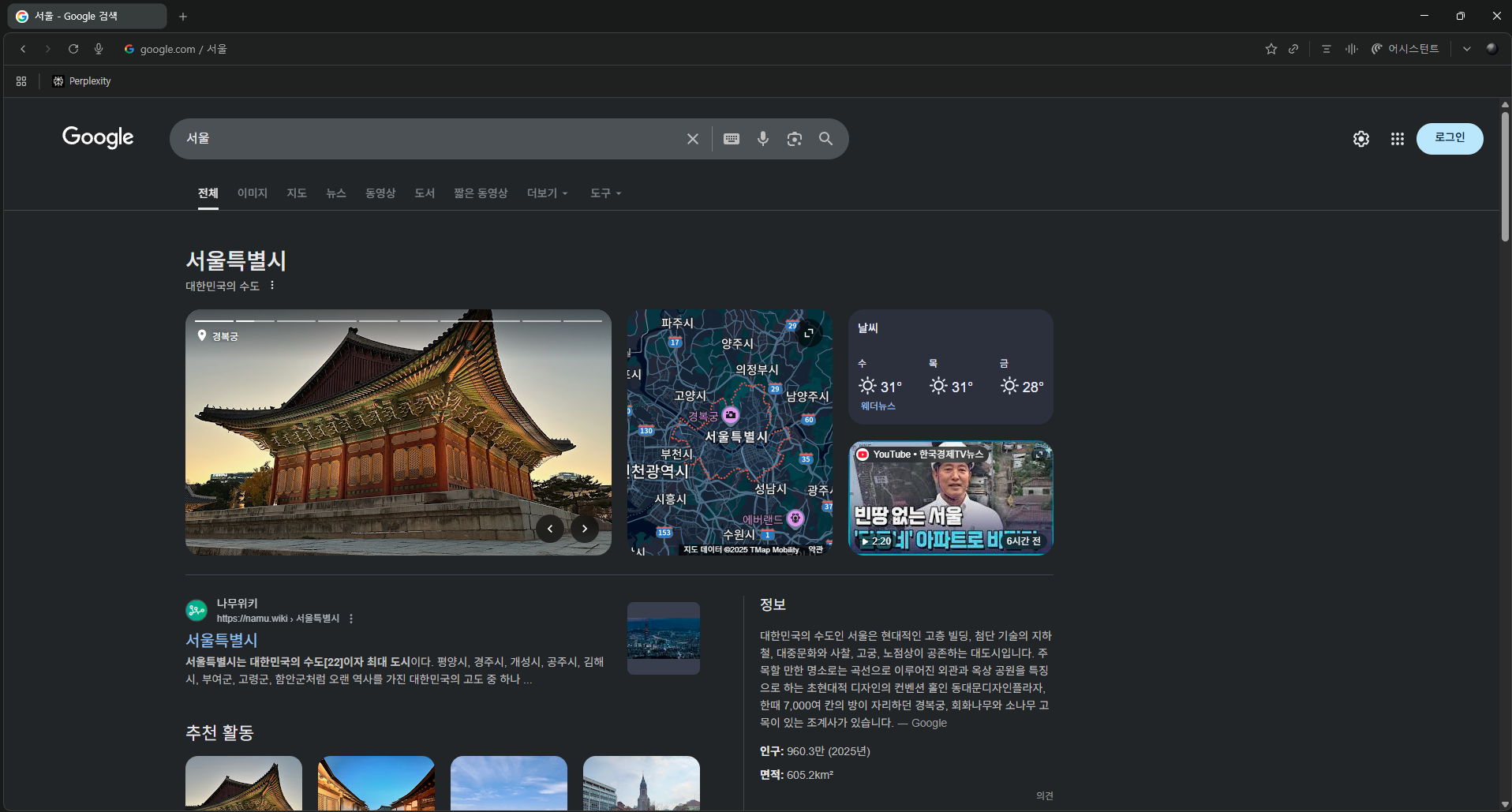The image size is (1512, 812).
Task: Open the first 추천 활동 palace thumbnail
Action: [x=244, y=783]
